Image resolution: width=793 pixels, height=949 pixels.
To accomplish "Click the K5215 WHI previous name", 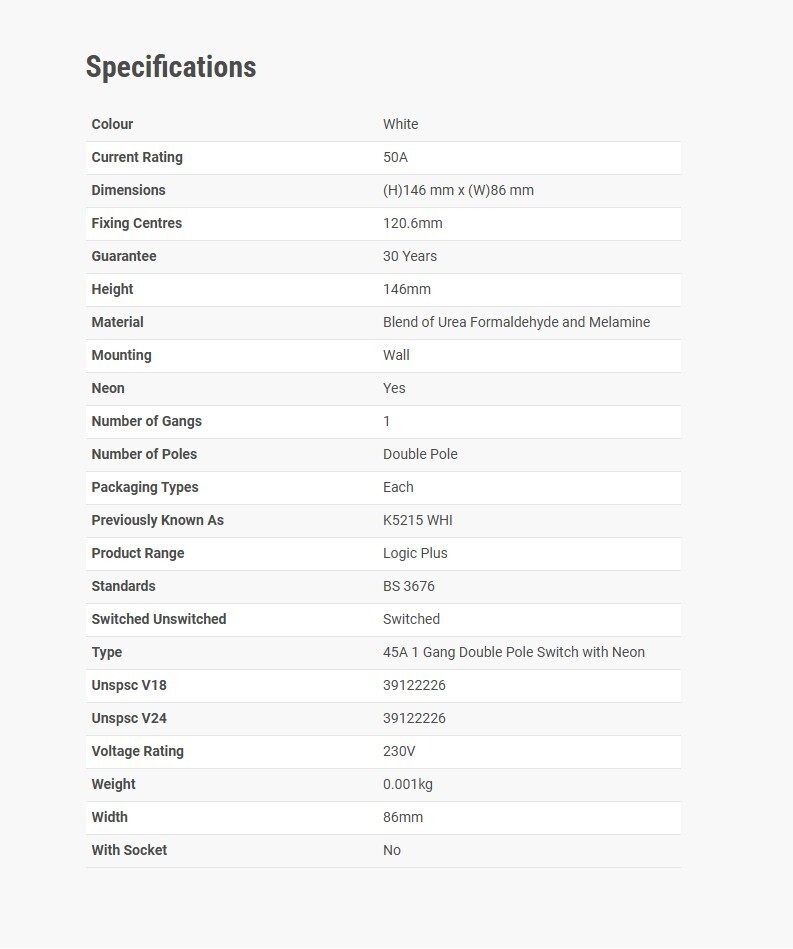I will pos(418,520).
